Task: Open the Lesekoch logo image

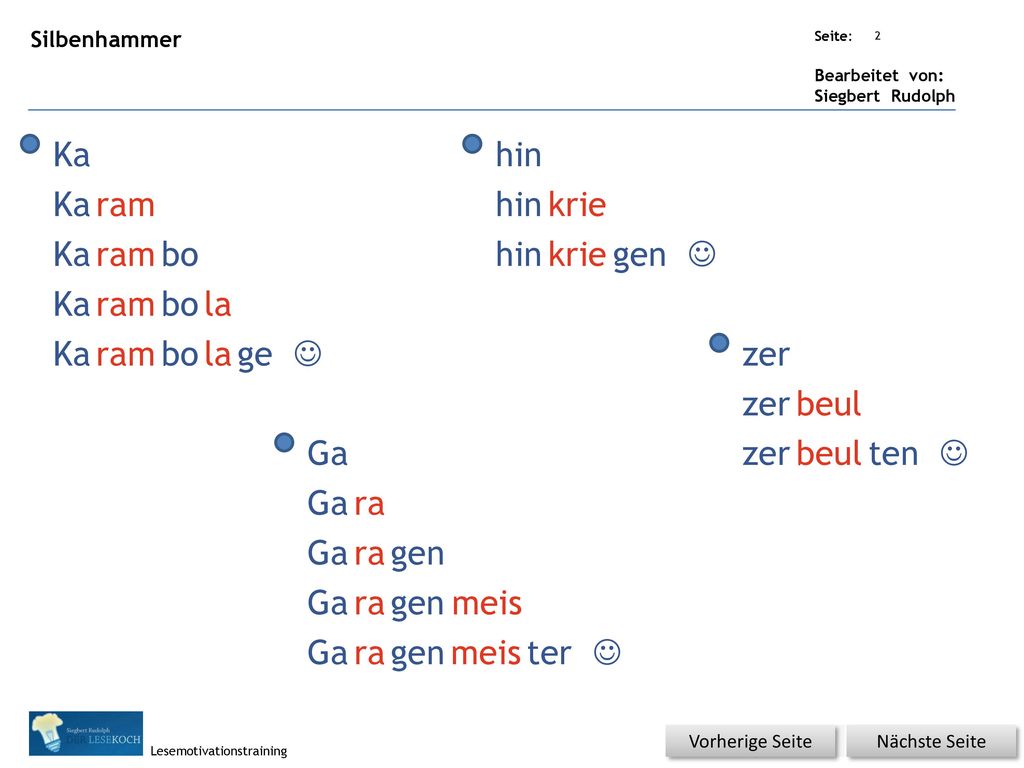Action: tap(86, 733)
